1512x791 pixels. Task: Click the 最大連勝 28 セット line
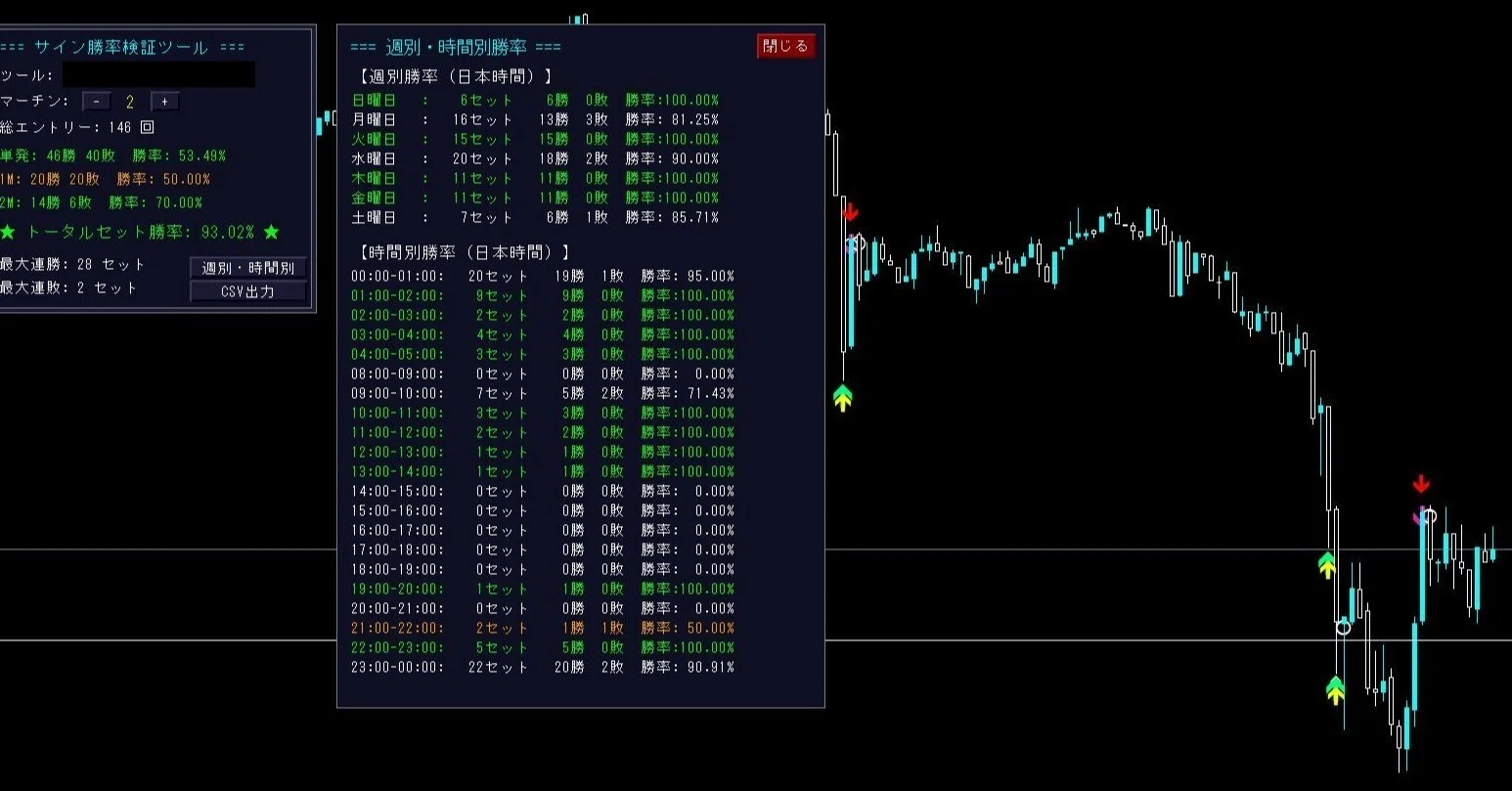coord(72,264)
